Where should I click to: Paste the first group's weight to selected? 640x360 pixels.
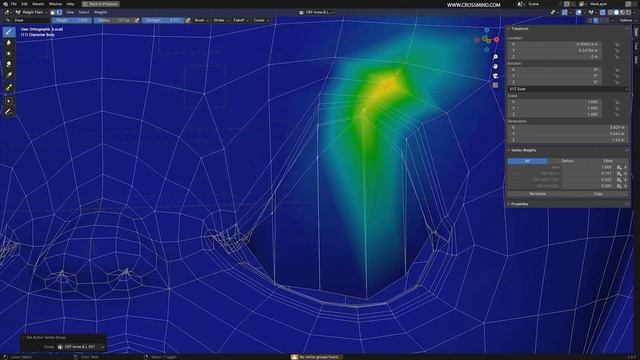[619, 167]
